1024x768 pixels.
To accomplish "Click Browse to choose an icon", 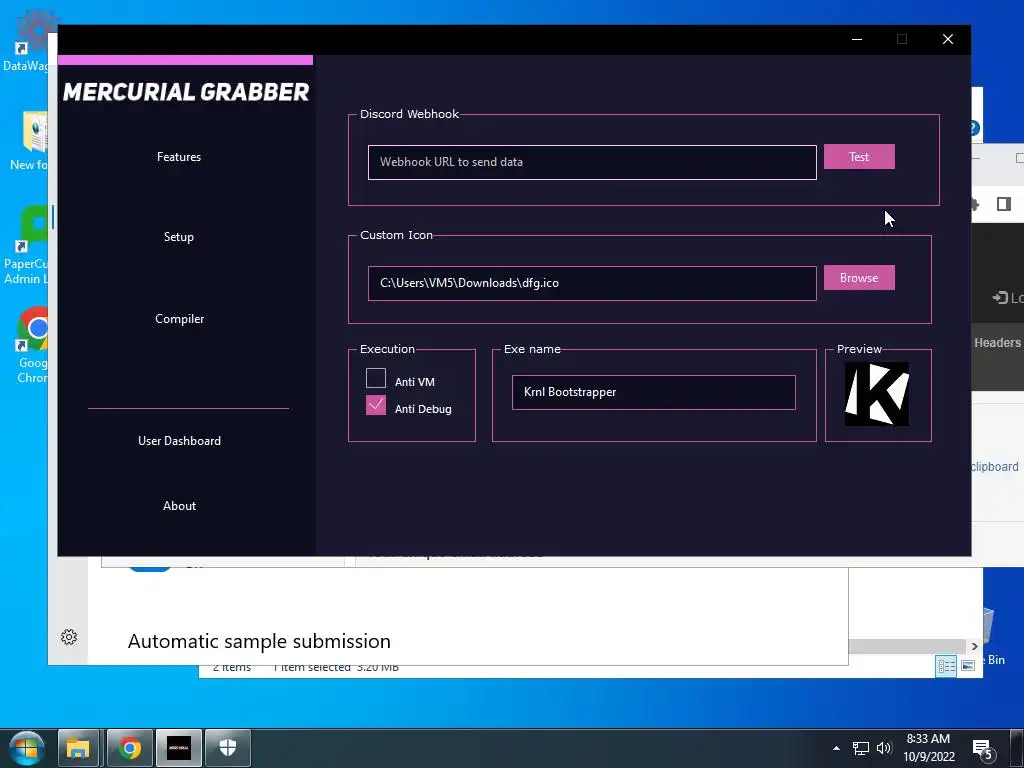I will click(859, 278).
